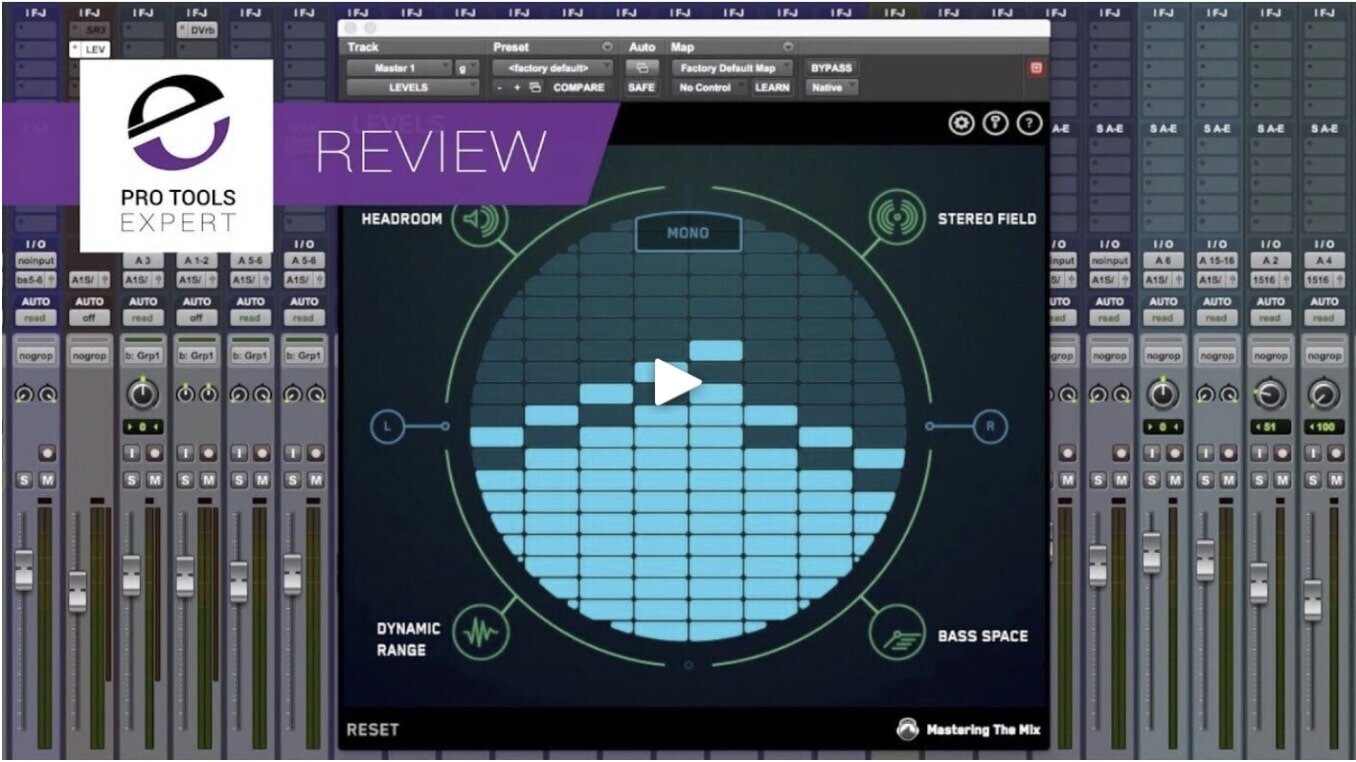Click the pan knob on the A 2 track

(x=1270, y=394)
